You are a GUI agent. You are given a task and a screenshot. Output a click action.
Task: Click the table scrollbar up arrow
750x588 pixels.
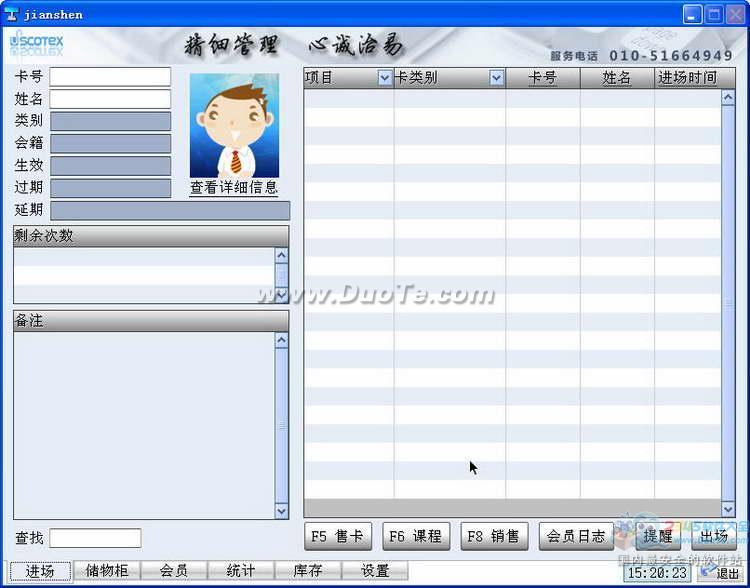pos(728,98)
